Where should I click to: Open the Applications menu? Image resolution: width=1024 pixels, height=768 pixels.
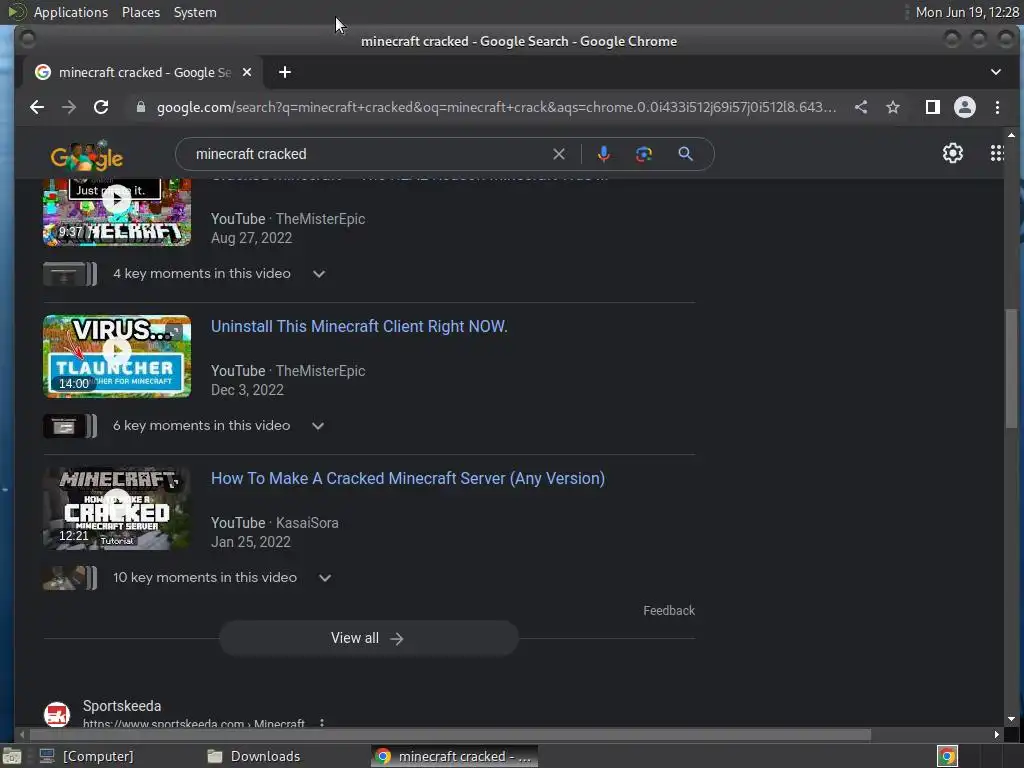click(x=71, y=12)
